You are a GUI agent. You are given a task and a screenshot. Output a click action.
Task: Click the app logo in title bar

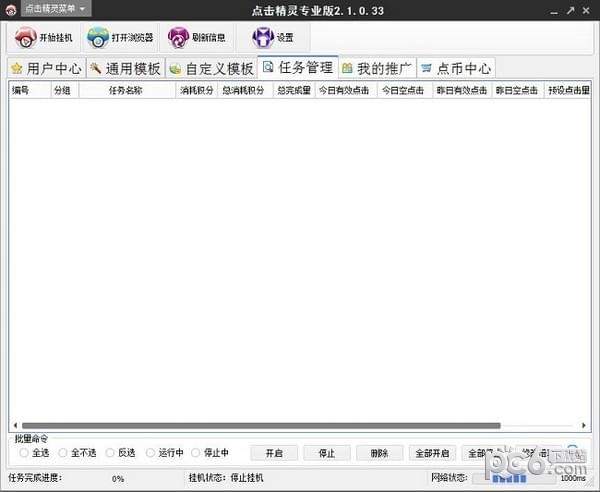point(10,8)
